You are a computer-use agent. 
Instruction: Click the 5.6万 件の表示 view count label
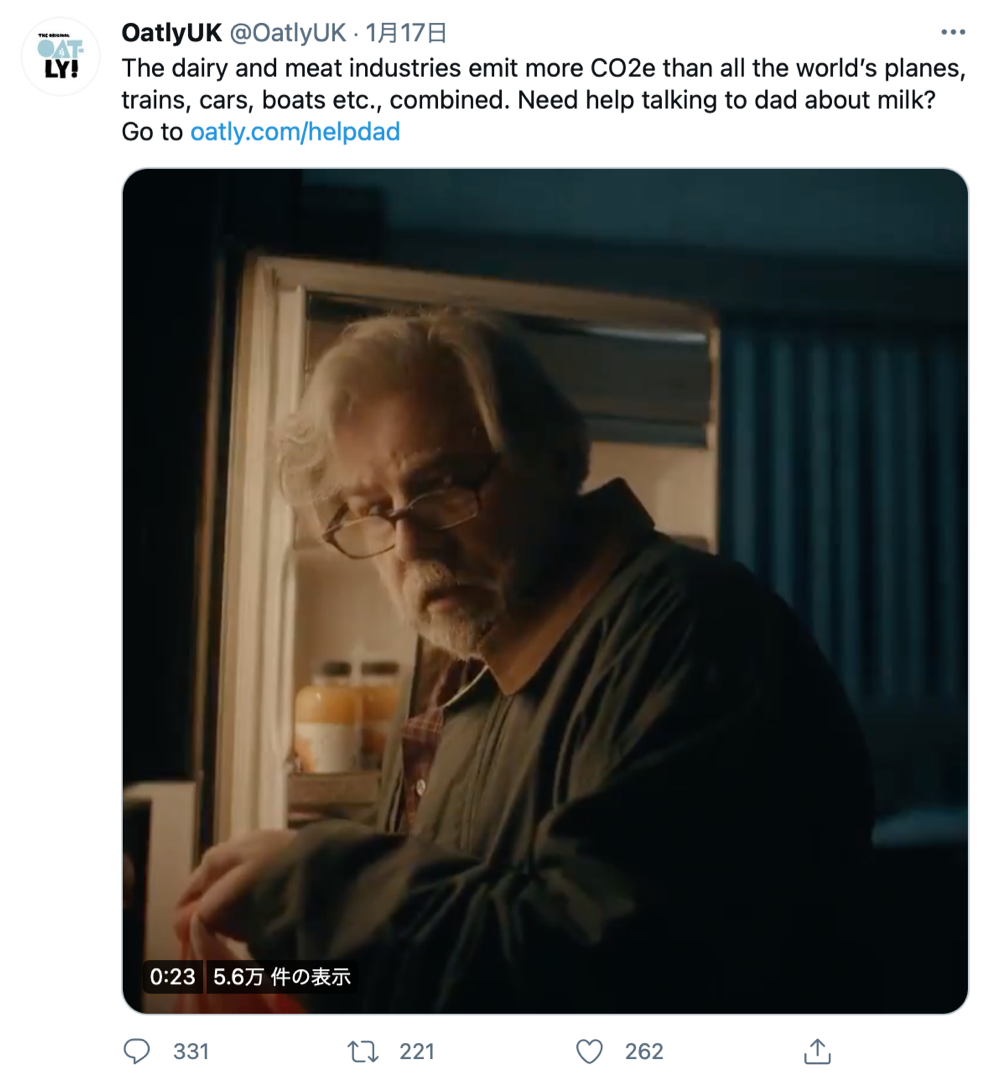(281, 976)
